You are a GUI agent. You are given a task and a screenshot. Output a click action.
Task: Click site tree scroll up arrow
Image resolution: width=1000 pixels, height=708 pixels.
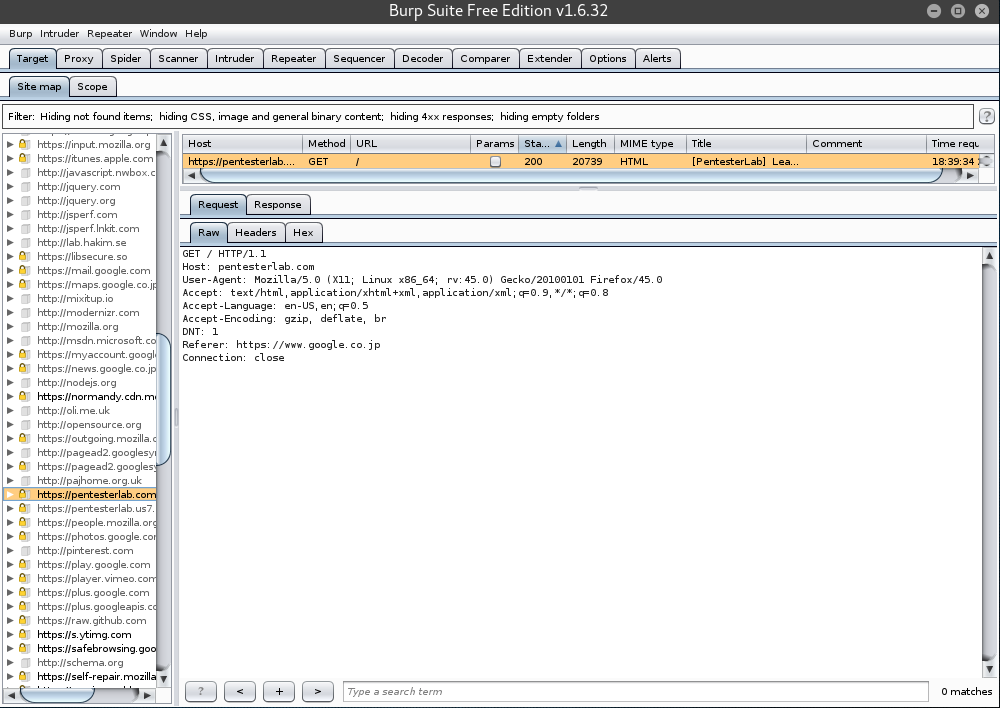(x=163, y=142)
